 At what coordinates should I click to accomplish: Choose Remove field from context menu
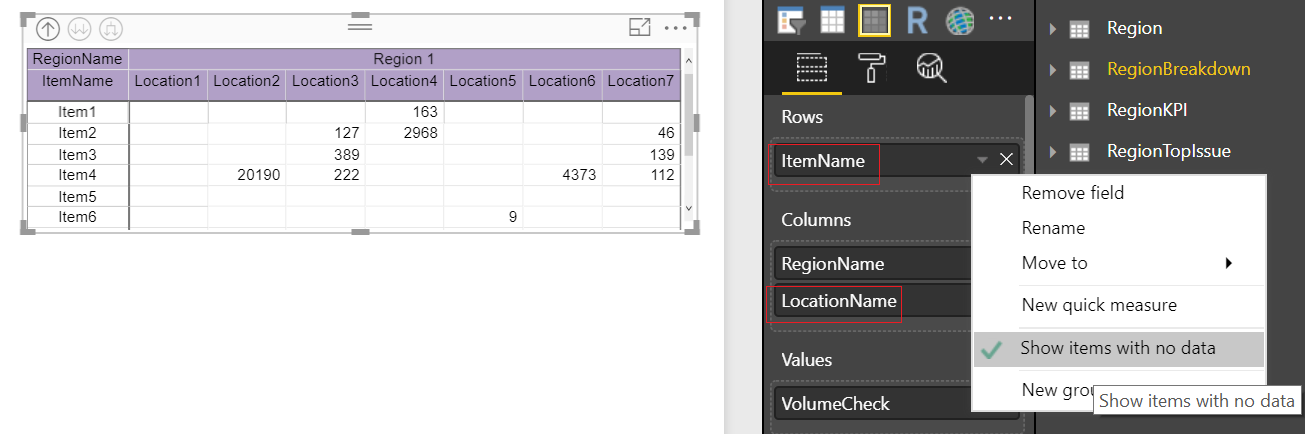[x=1119, y=193]
